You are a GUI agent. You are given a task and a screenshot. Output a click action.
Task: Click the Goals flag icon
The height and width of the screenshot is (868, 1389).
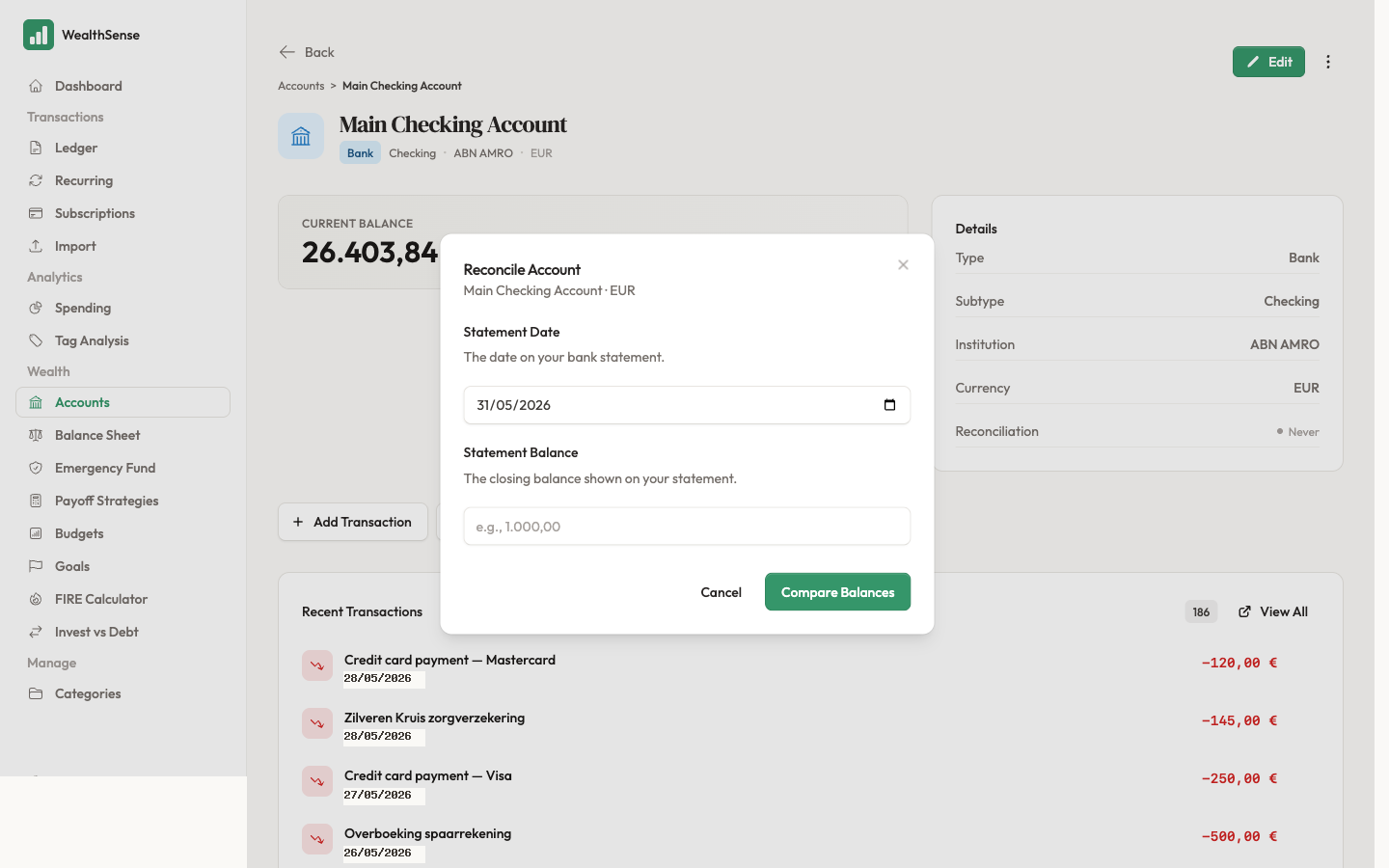36,566
